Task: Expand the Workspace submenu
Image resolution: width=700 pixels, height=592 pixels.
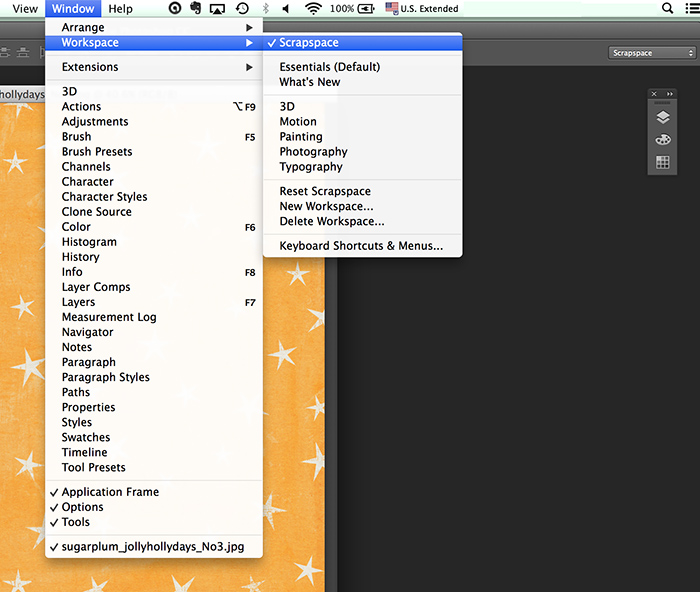Action: (154, 42)
